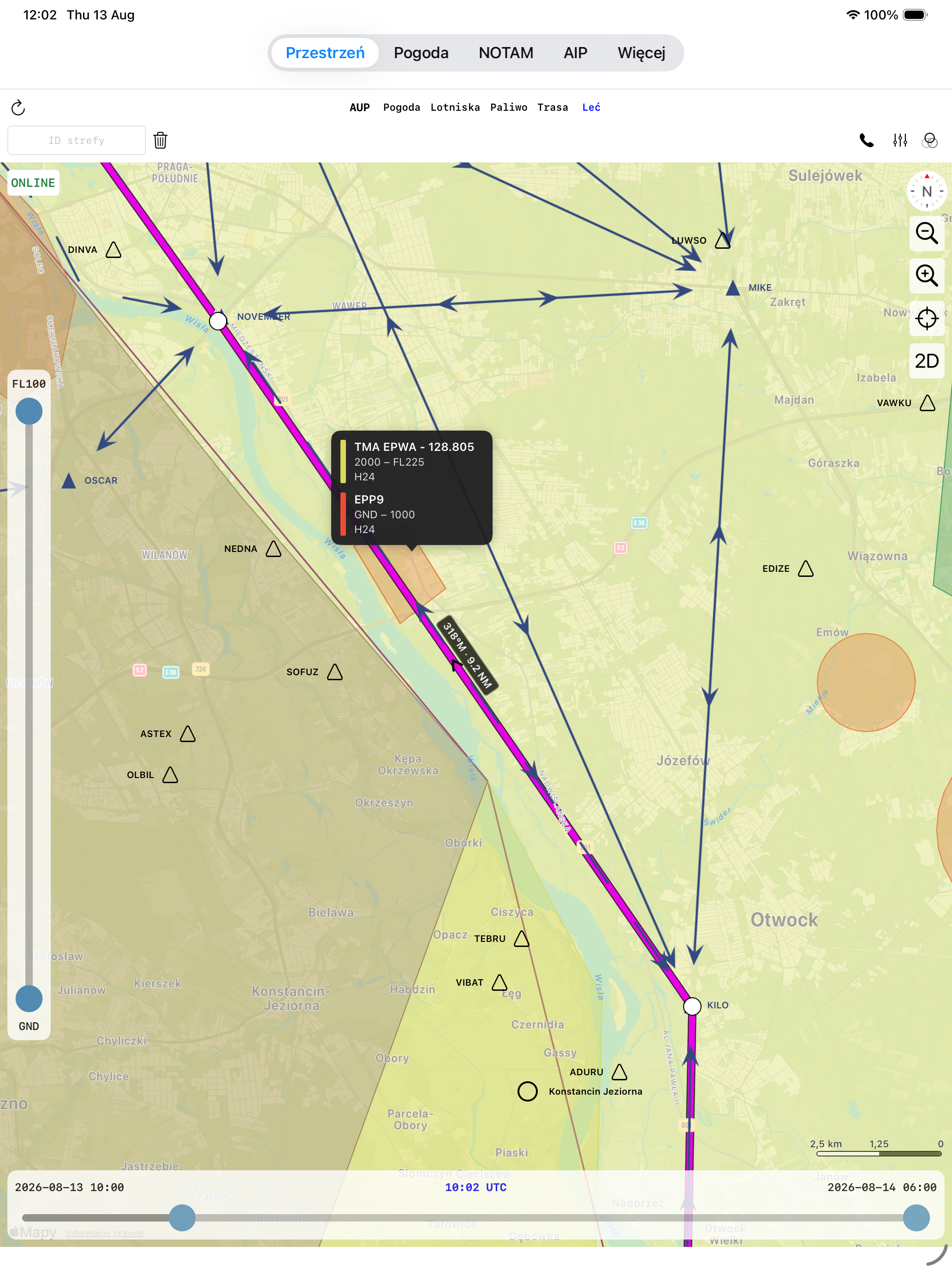The width and height of the screenshot is (952, 1270).
Task: Open the AIP tab
Action: 576,53
